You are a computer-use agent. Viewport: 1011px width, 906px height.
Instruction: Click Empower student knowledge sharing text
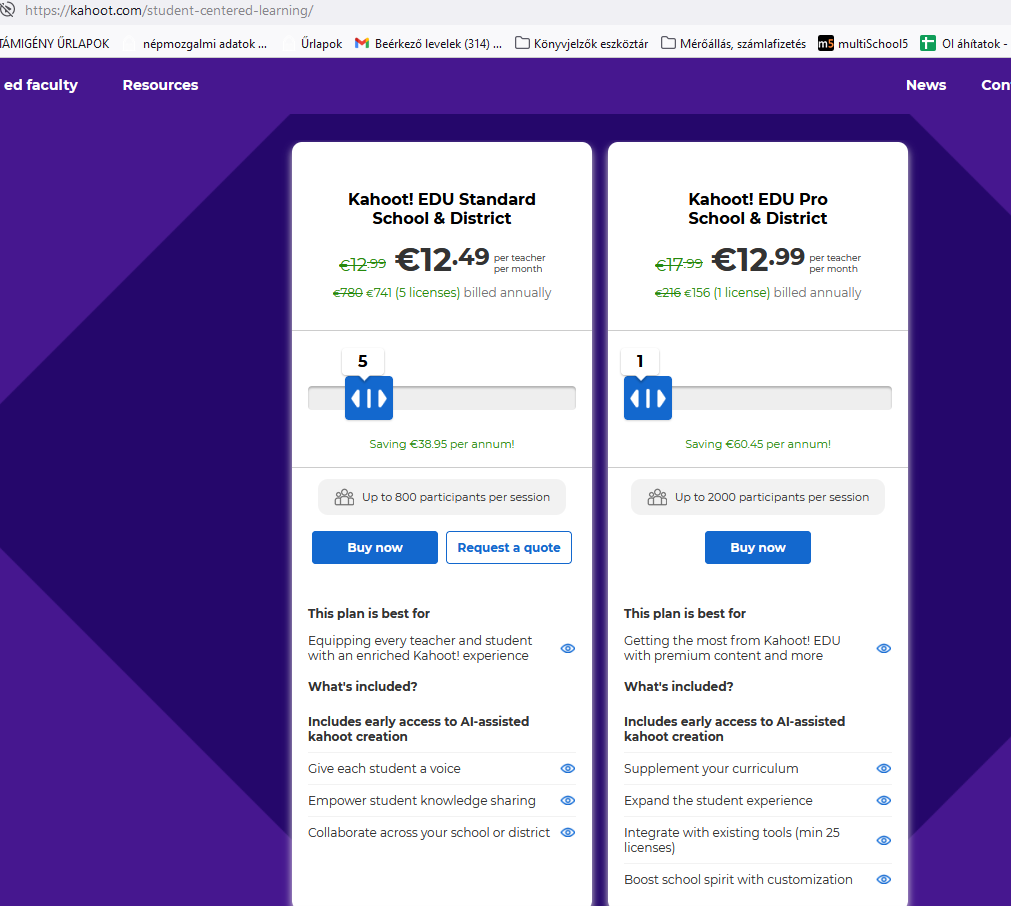click(422, 801)
